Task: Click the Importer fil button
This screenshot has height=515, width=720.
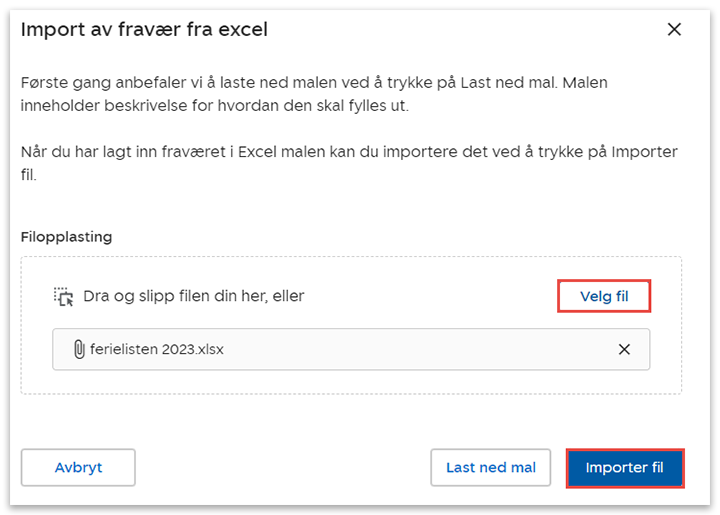Action: pyautogui.click(x=624, y=467)
